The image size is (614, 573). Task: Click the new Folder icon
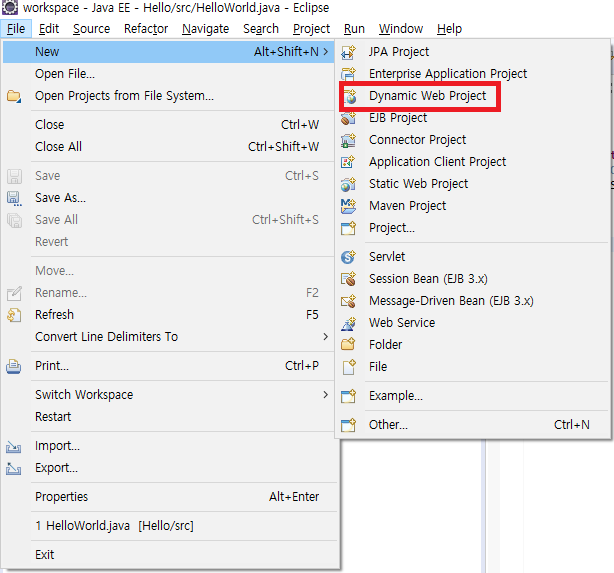tap(348, 344)
